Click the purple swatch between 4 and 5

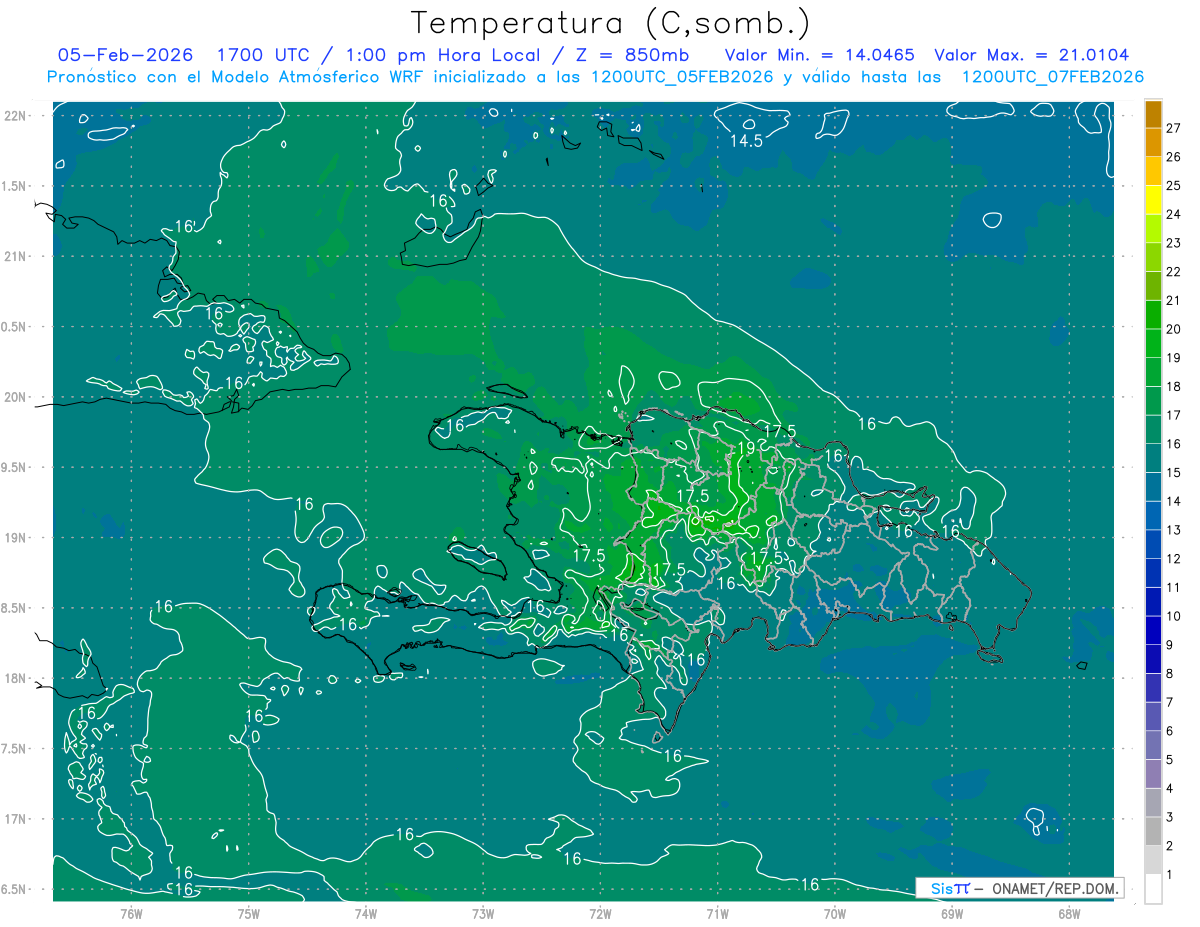[1153, 774]
